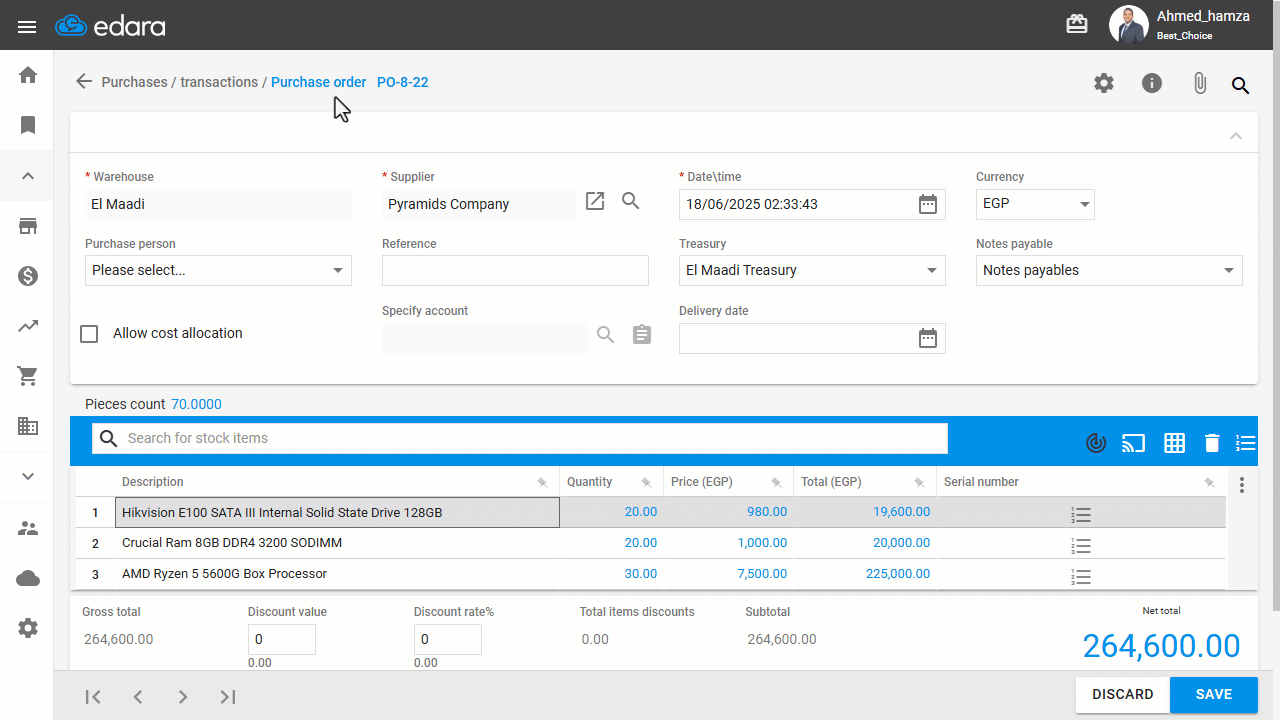Open the info circle icon
1280x720 pixels.
(x=1152, y=84)
